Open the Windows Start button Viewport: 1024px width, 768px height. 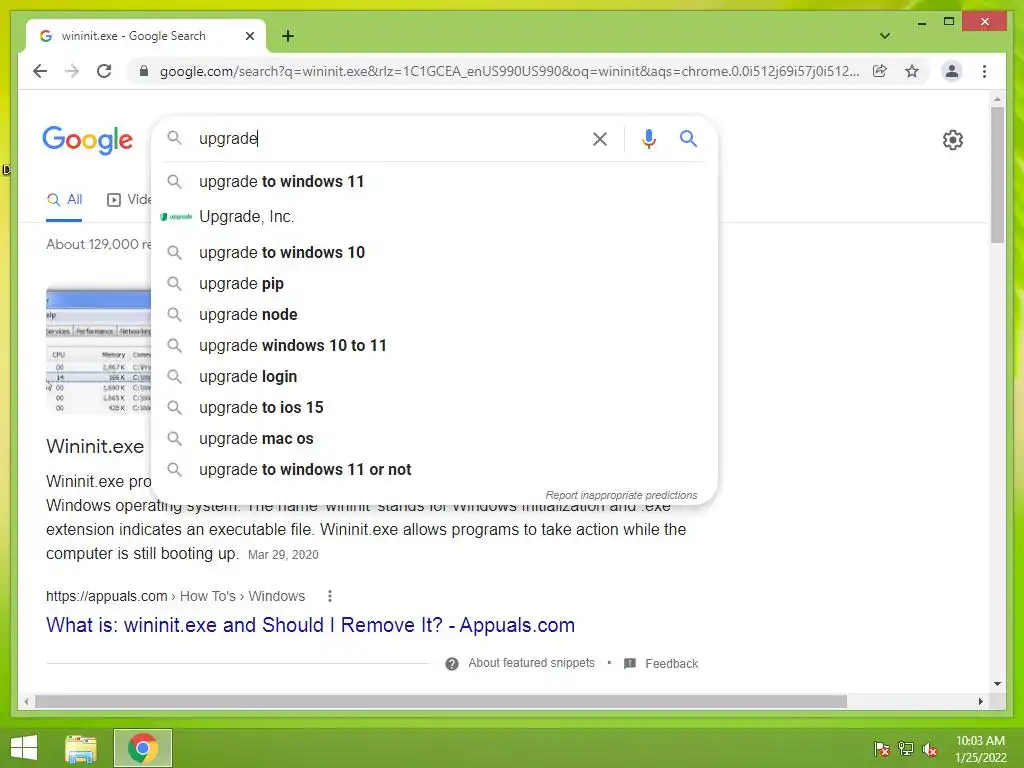pyautogui.click(x=24, y=748)
